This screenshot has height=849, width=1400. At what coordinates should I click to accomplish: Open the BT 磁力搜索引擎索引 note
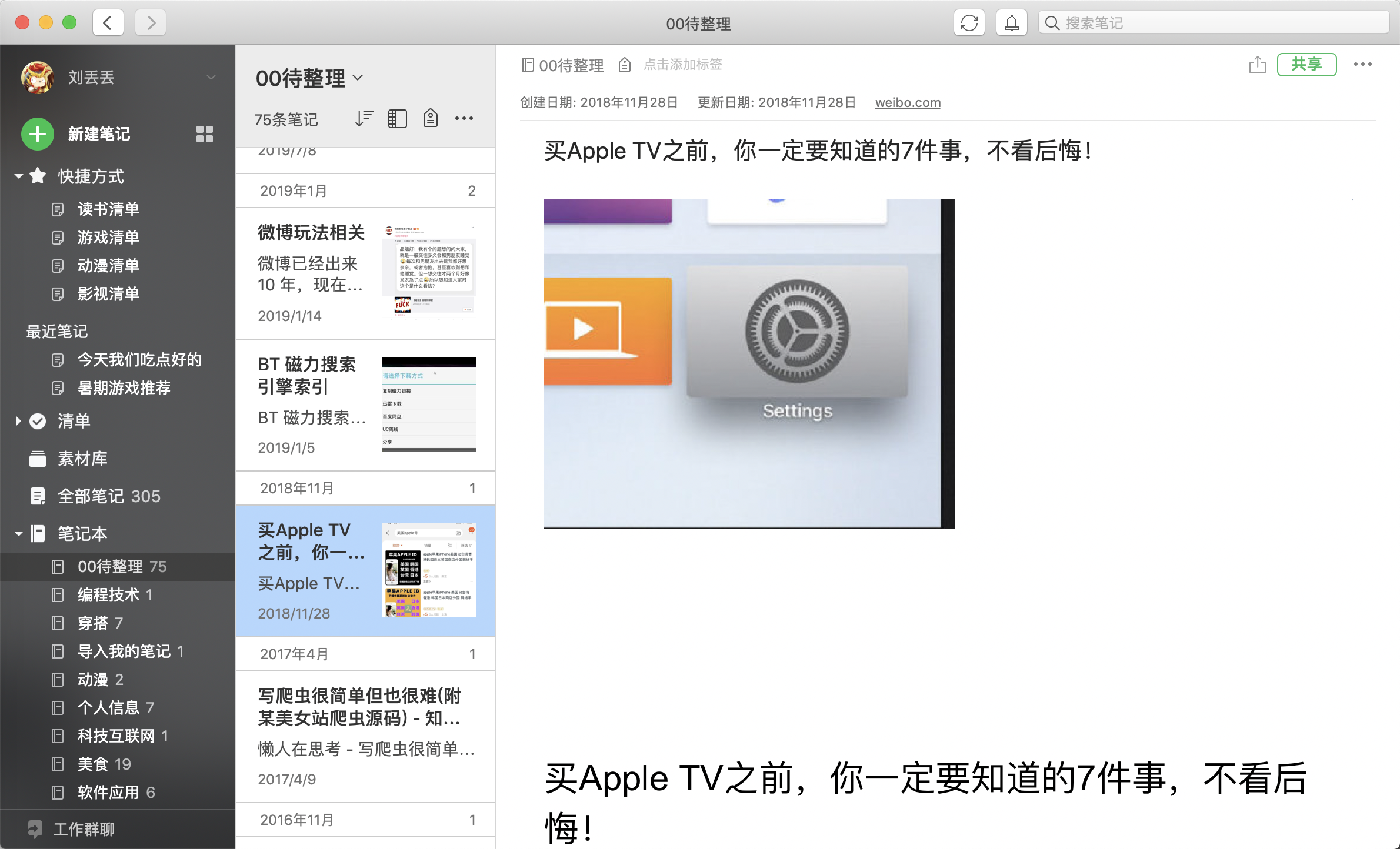click(x=365, y=405)
